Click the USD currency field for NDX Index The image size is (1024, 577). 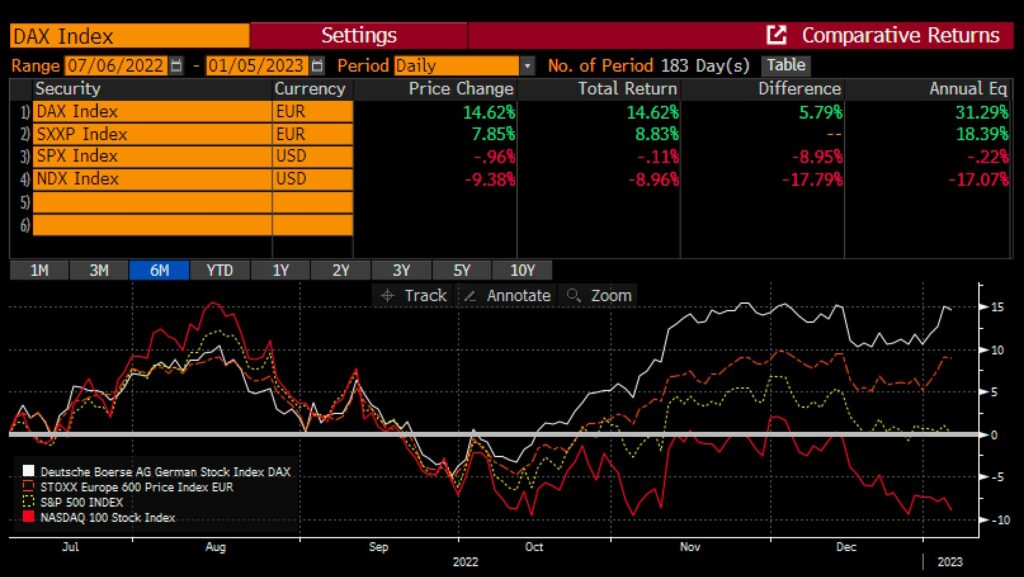coord(313,179)
